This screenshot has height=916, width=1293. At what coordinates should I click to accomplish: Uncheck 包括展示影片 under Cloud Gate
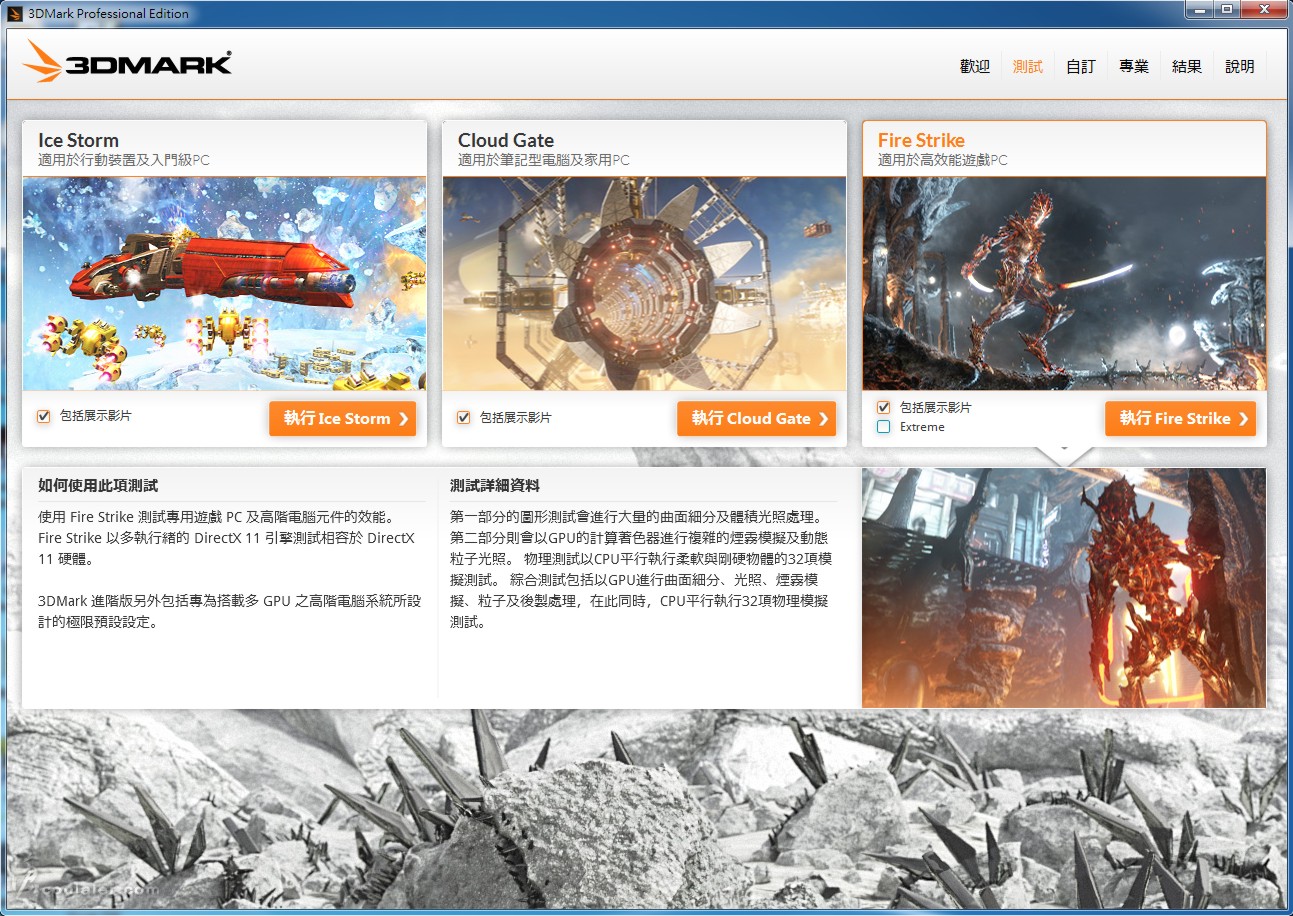464,417
